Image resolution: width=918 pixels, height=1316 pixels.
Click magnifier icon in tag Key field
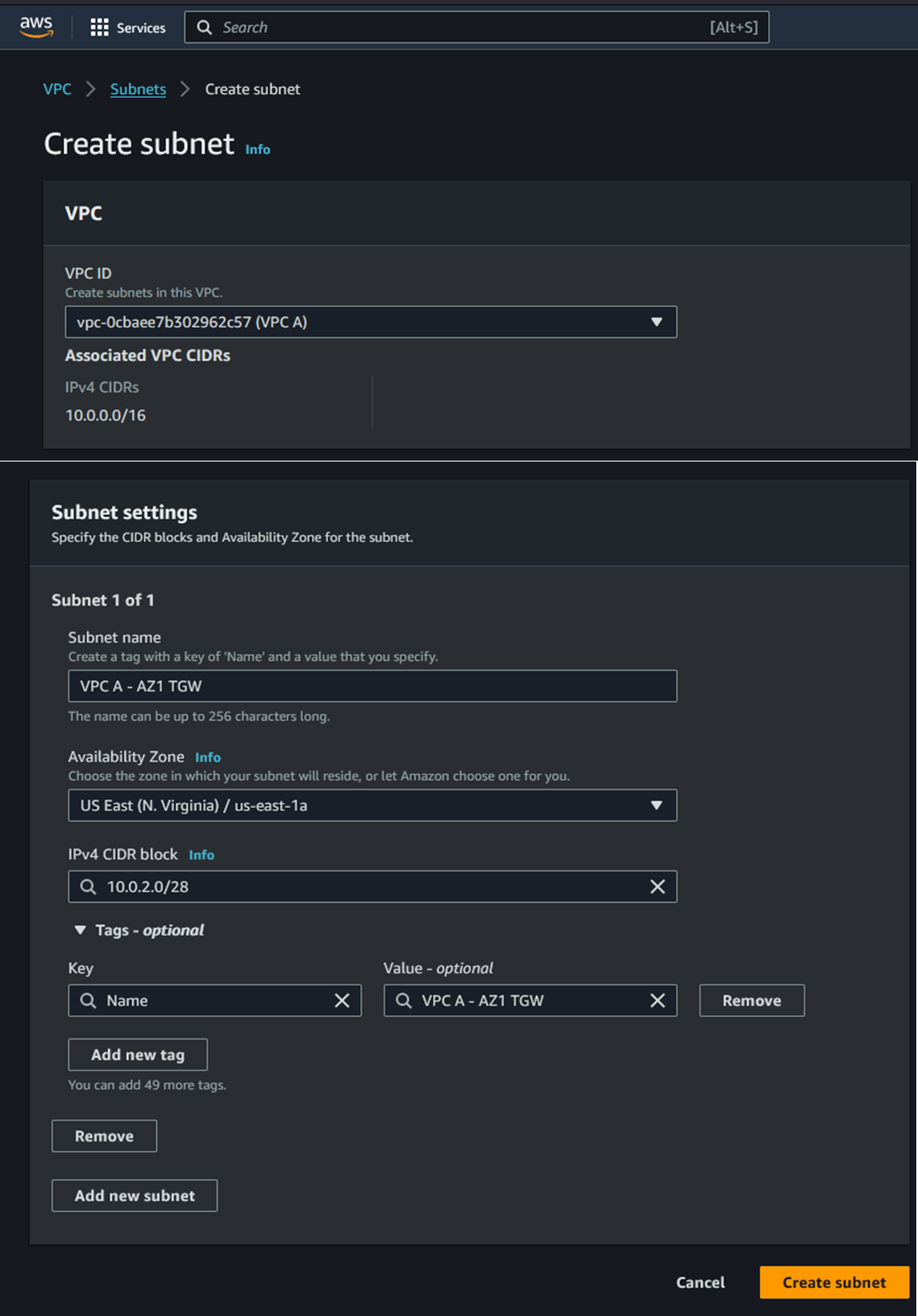pyautogui.click(x=89, y=1000)
